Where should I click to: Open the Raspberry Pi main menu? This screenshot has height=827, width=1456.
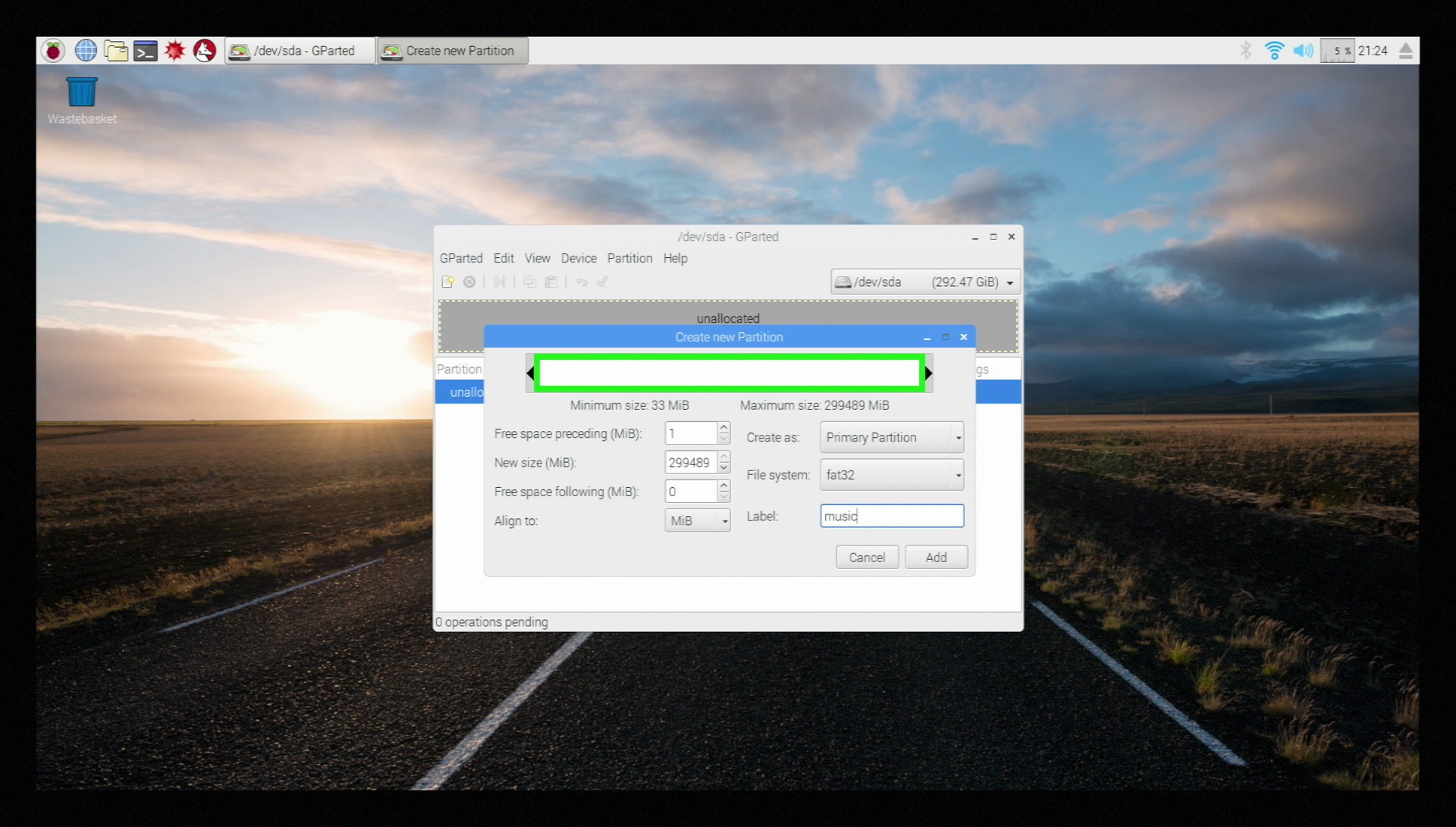[53, 51]
